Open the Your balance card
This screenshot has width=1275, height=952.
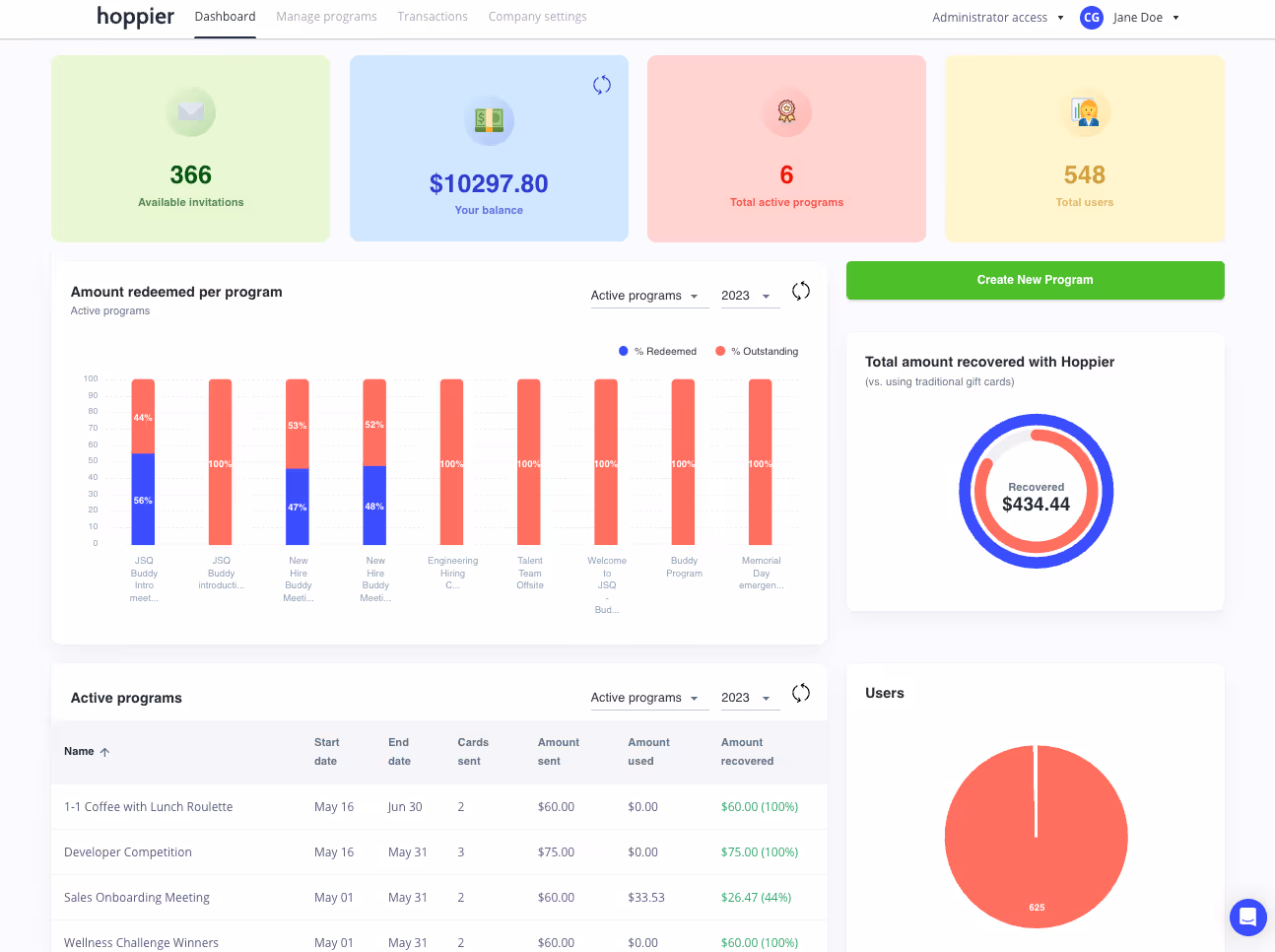(x=489, y=148)
